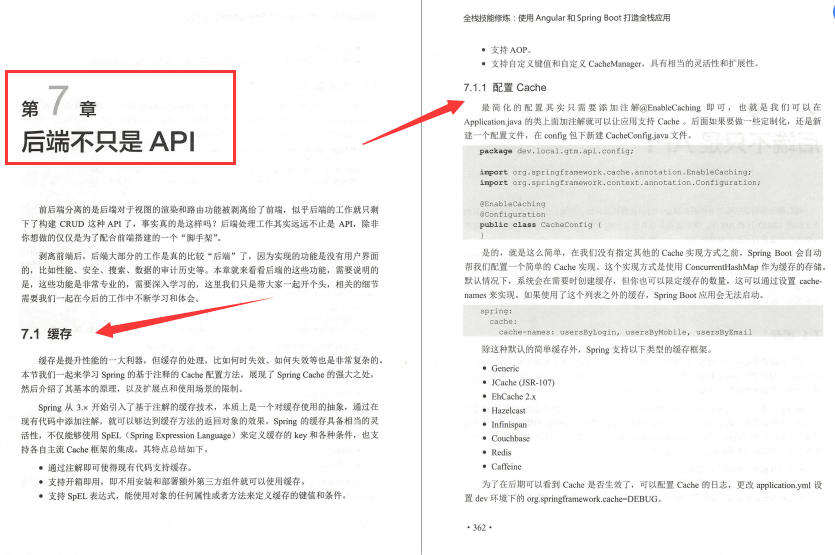The height and width of the screenshot is (555, 835).
Task: Click the annotation "@EnableCaching" in code block
Action: pos(512,204)
